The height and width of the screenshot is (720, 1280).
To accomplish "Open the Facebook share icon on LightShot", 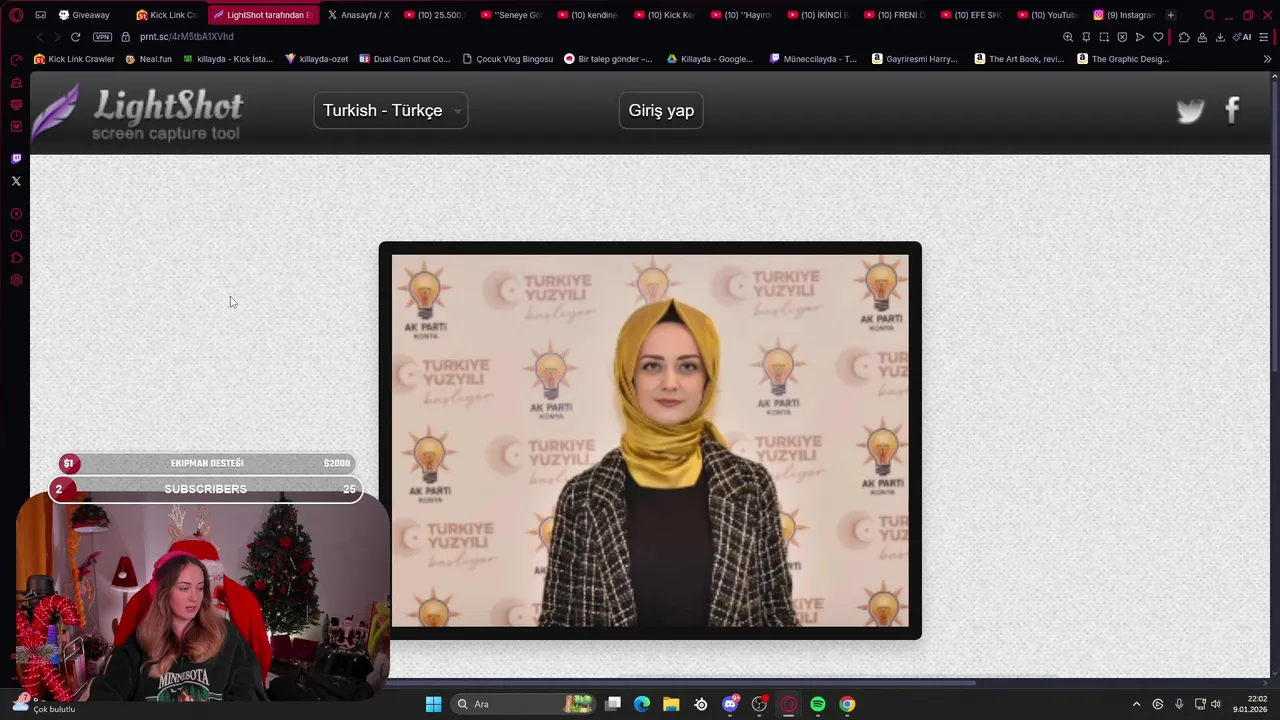I will pos(1233,110).
